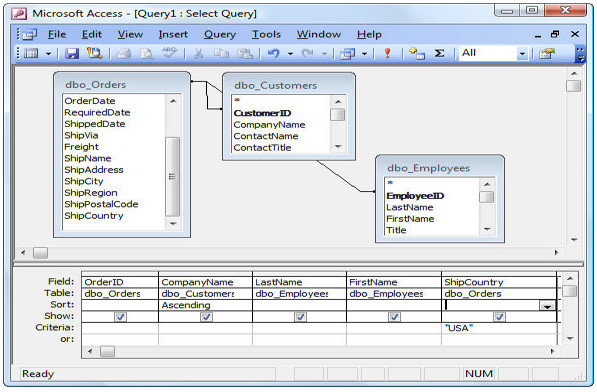
Task: Uncheck Show box for FirstName column
Action: tap(394, 317)
